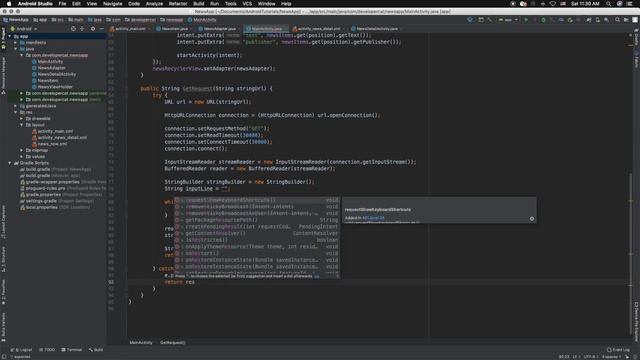The width and height of the screenshot is (640, 360).
Task: Open the TODO tool window
Action: 47,350
